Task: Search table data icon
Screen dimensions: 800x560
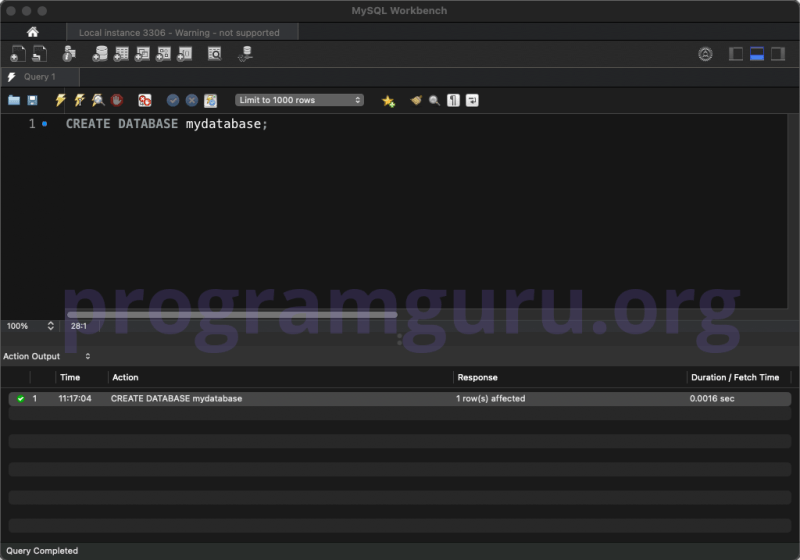Action: [215, 54]
